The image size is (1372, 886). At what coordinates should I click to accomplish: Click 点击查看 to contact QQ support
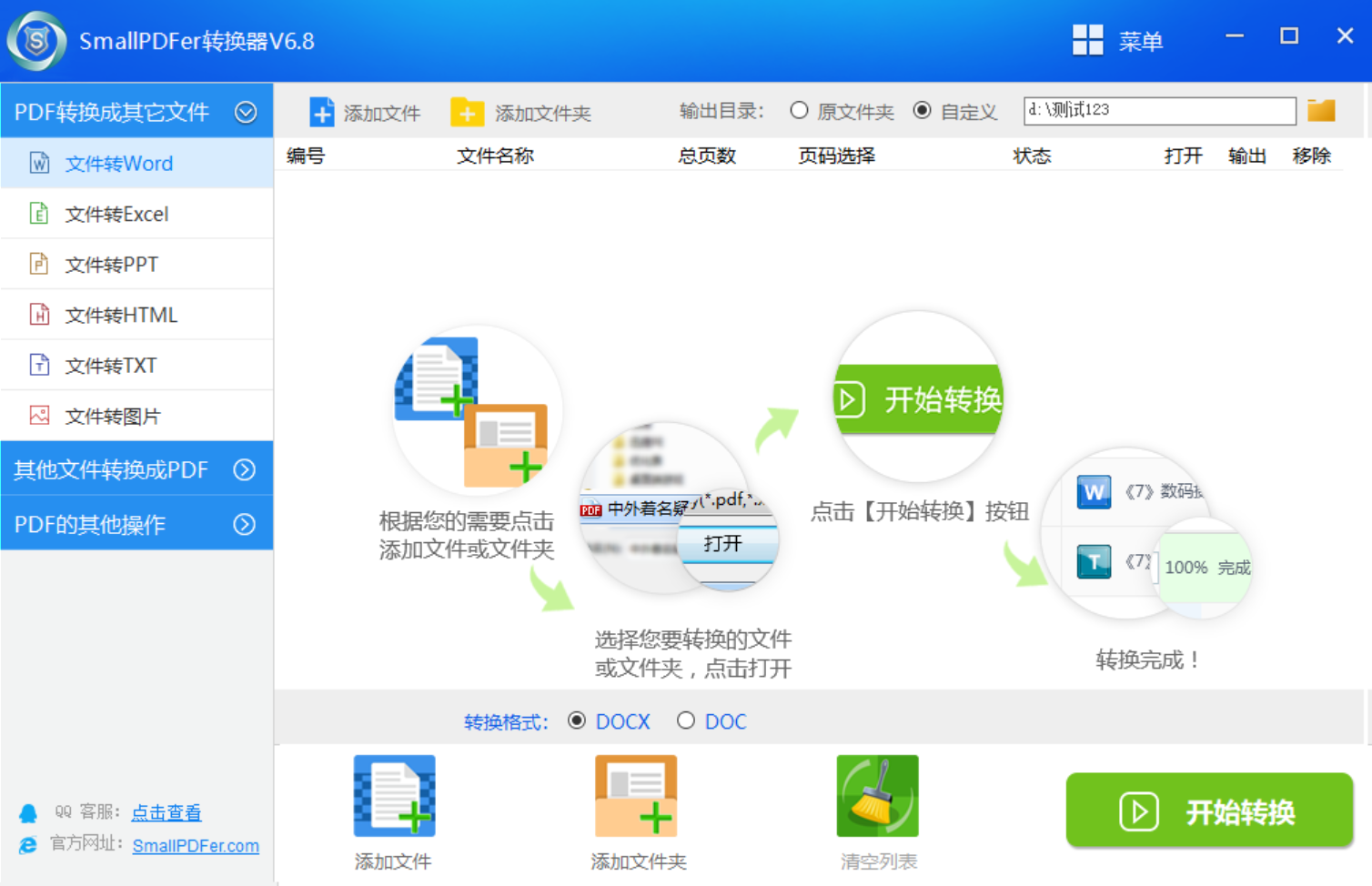point(166,811)
